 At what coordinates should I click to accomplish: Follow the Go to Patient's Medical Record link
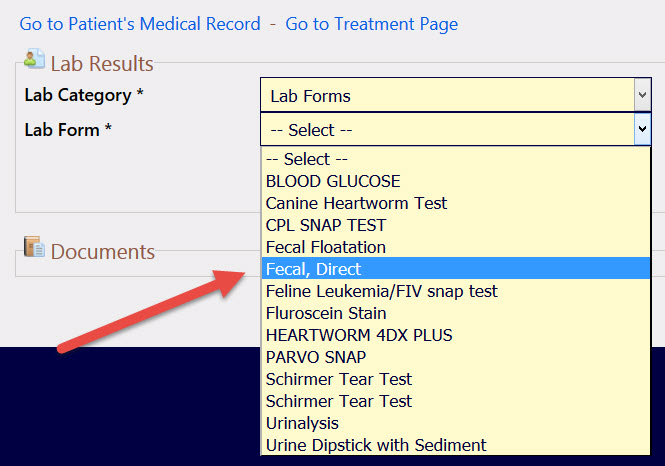click(140, 24)
